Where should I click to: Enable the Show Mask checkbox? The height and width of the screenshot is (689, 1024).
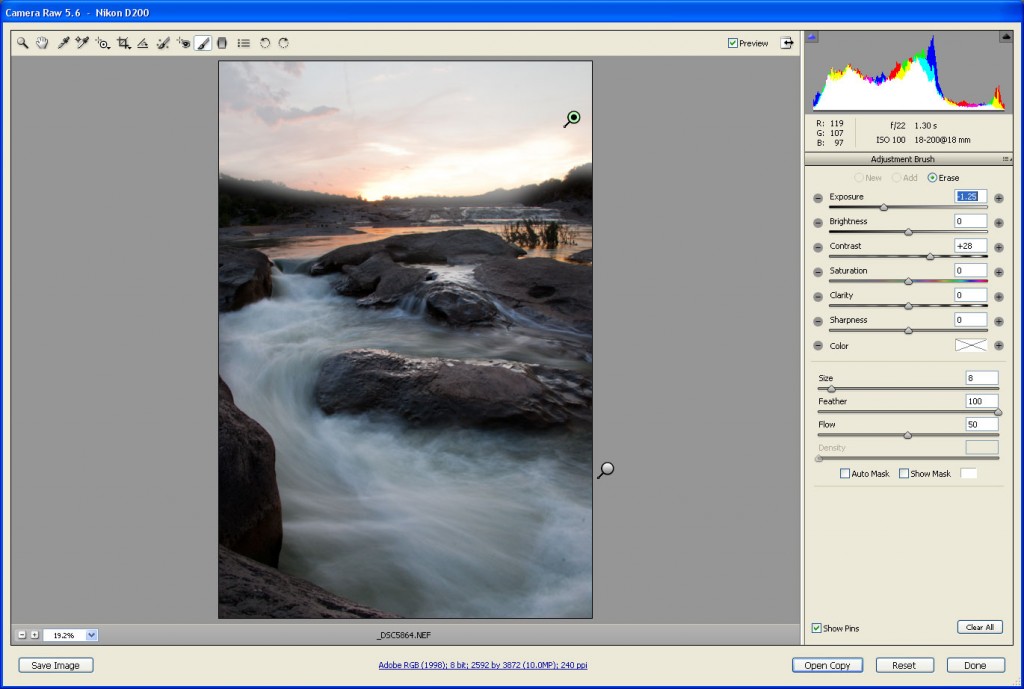[x=904, y=473]
